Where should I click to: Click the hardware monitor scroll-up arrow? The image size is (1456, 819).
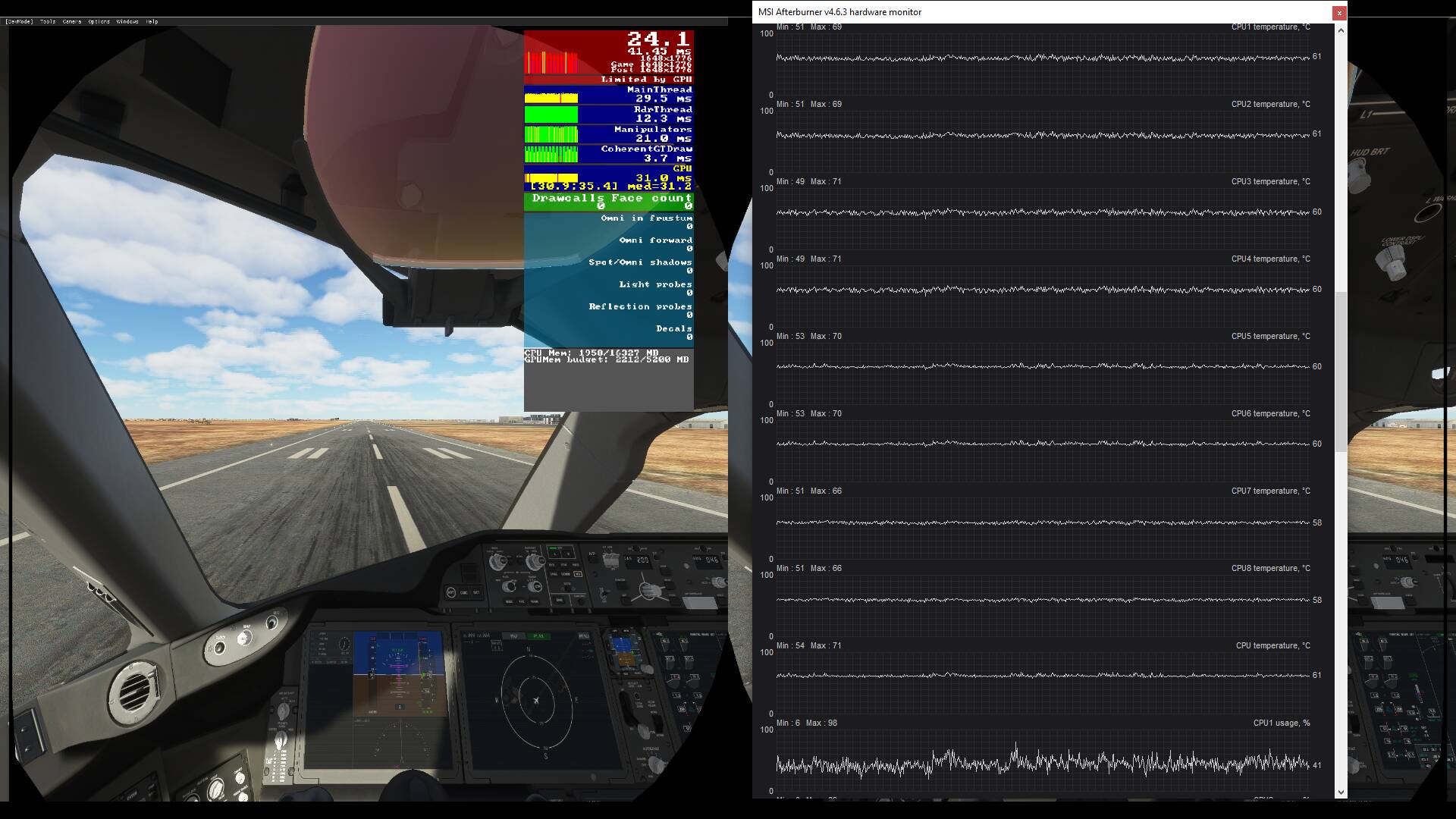[x=1341, y=30]
